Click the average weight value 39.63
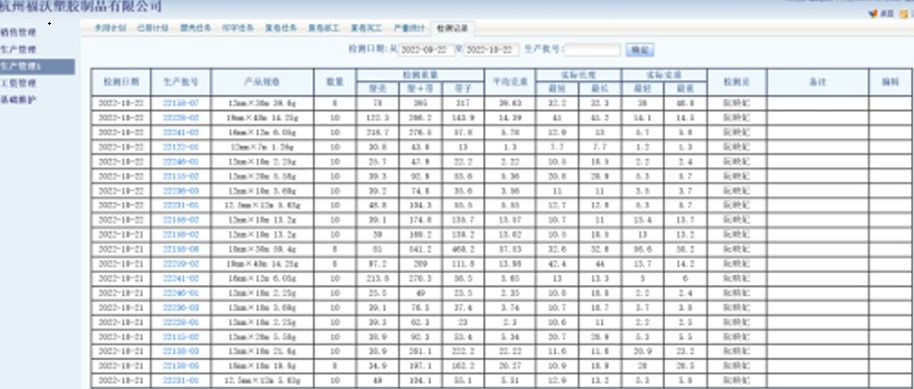This screenshot has height=389, width=914. (510, 103)
